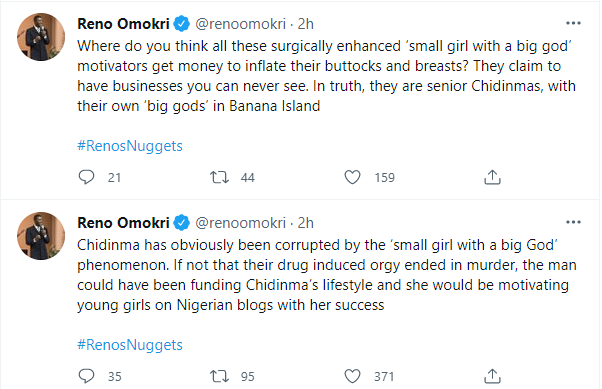Open the 2h timestamp of first tweet
The height and width of the screenshot is (389, 602).
pyautogui.click(x=306, y=24)
